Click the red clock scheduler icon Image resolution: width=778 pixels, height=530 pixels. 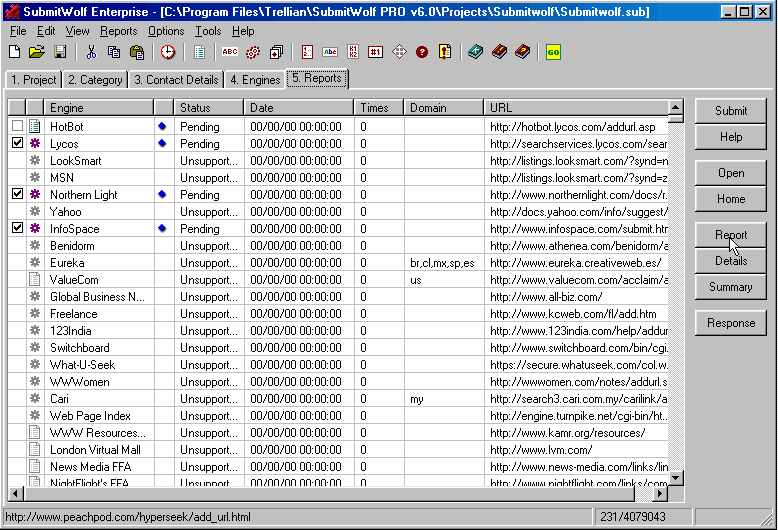pyautogui.click(x=168, y=52)
